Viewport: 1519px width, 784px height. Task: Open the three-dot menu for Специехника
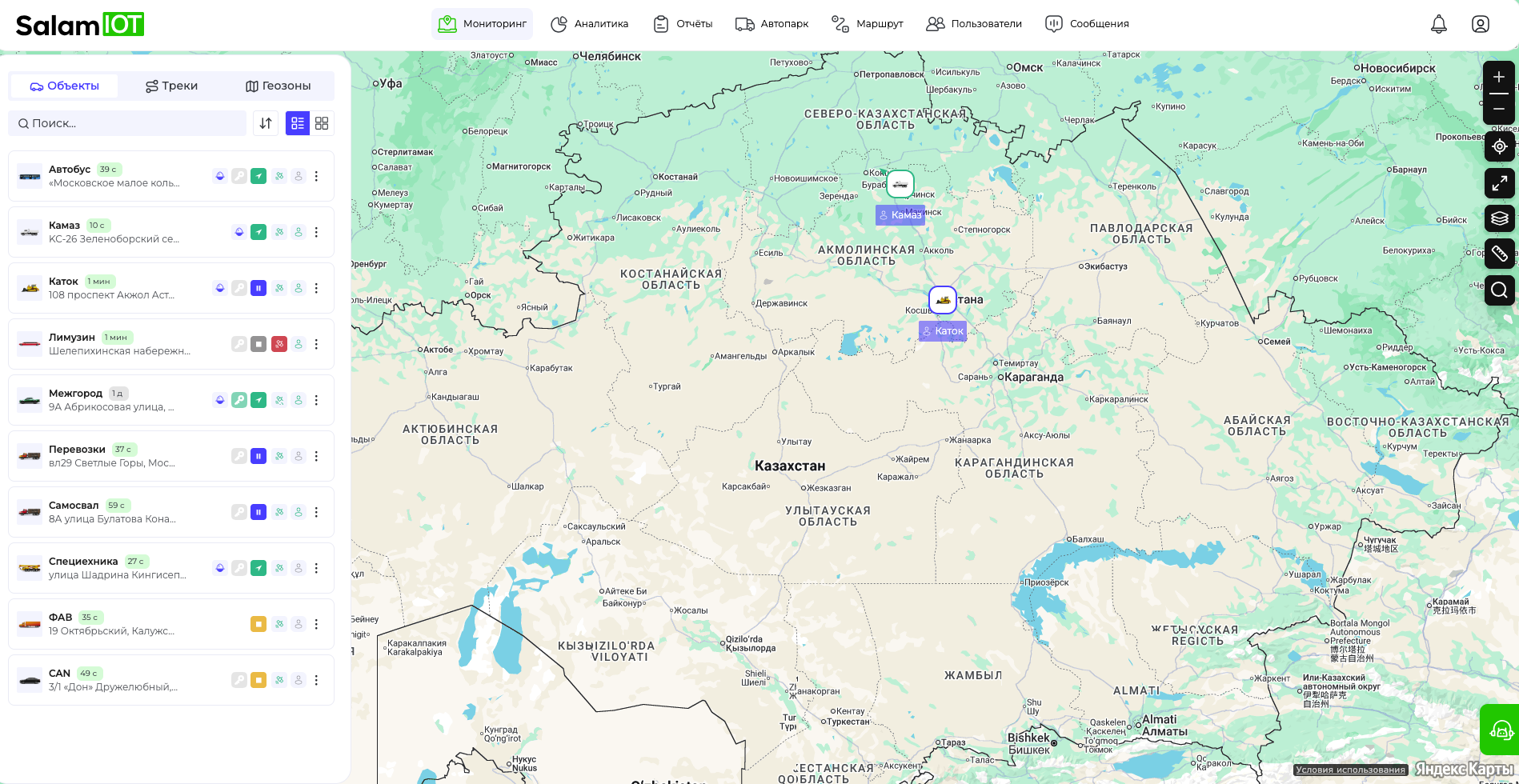(316, 568)
